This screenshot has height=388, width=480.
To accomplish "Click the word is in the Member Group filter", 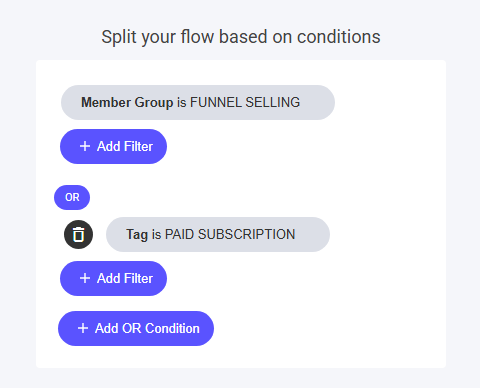I will point(181,102).
